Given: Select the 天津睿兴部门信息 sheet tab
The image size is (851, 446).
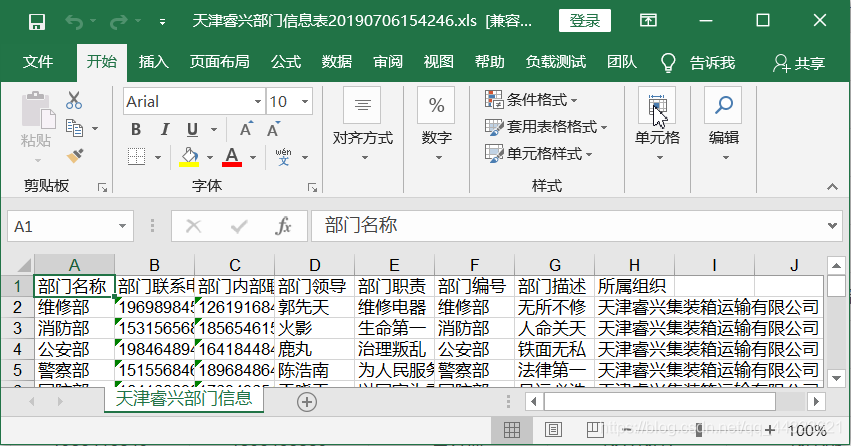Looking at the screenshot, I should [183, 399].
